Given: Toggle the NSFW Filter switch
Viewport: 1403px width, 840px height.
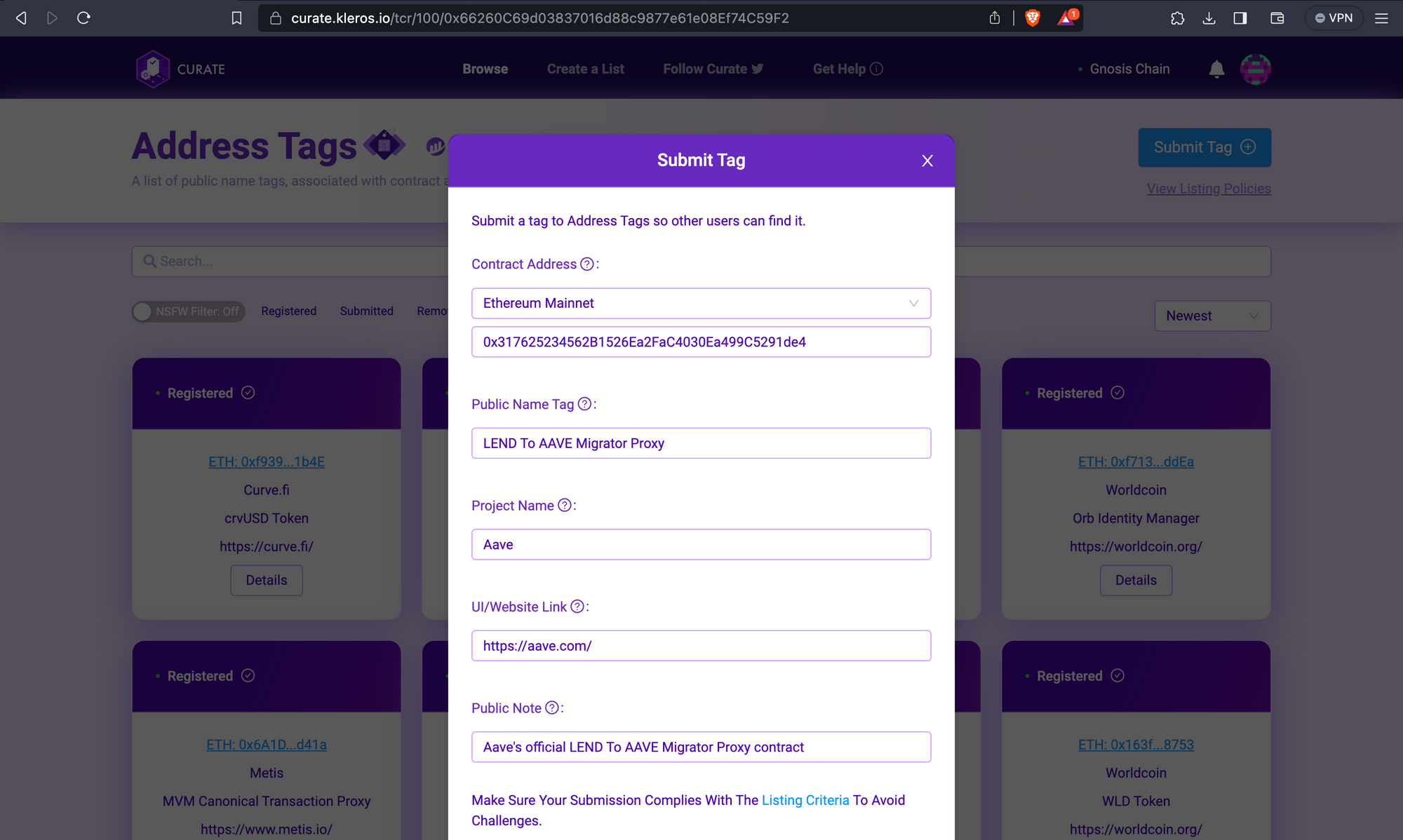Looking at the screenshot, I should click(x=188, y=311).
